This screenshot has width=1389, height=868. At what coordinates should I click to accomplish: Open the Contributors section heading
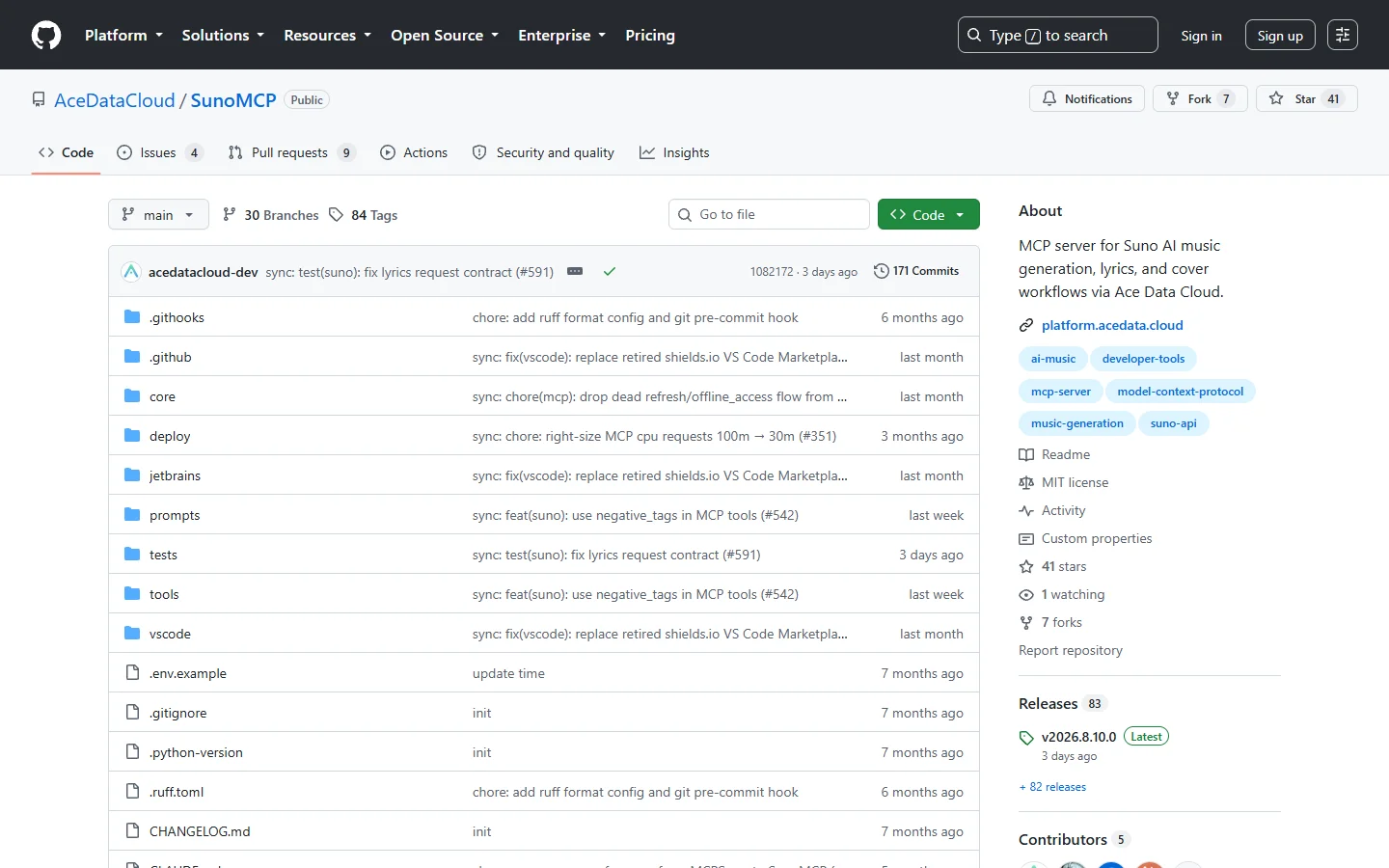[x=1062, y=840]
